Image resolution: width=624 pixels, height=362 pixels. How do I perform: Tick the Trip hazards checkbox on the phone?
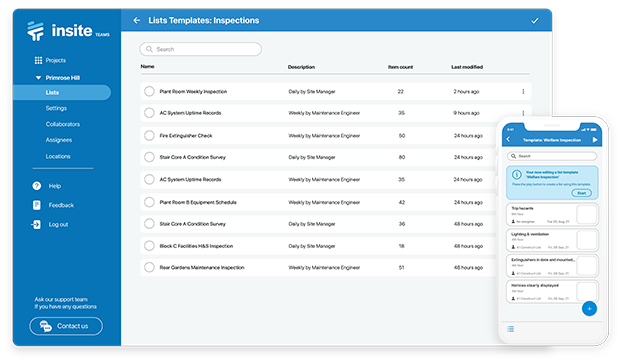click(x=587, y=214)
